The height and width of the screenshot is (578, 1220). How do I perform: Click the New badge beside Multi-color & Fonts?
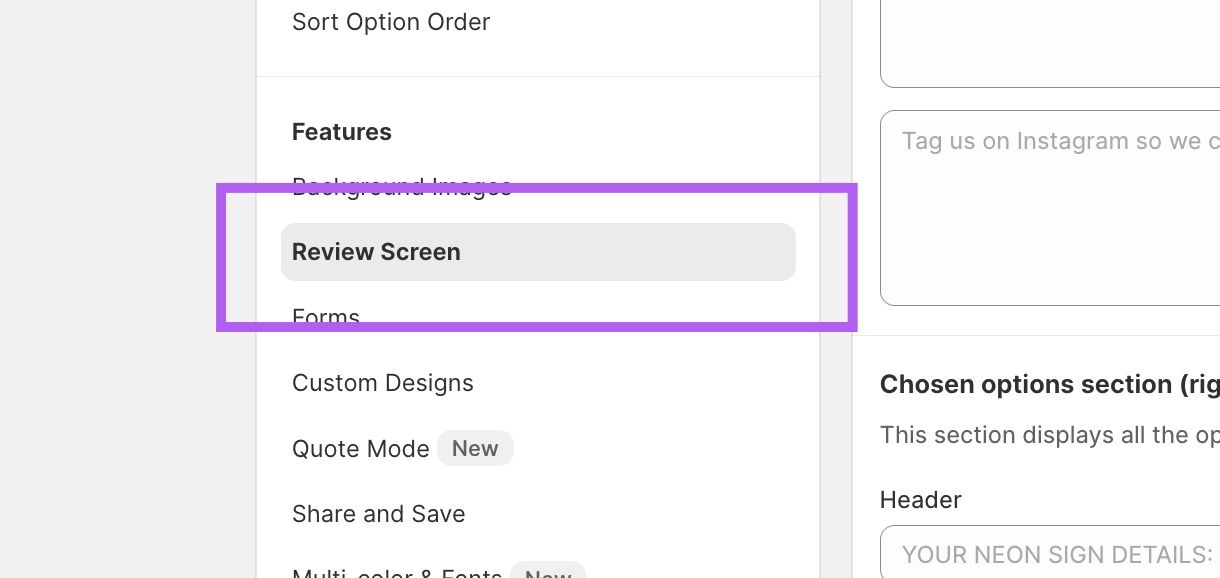(547, 573)
